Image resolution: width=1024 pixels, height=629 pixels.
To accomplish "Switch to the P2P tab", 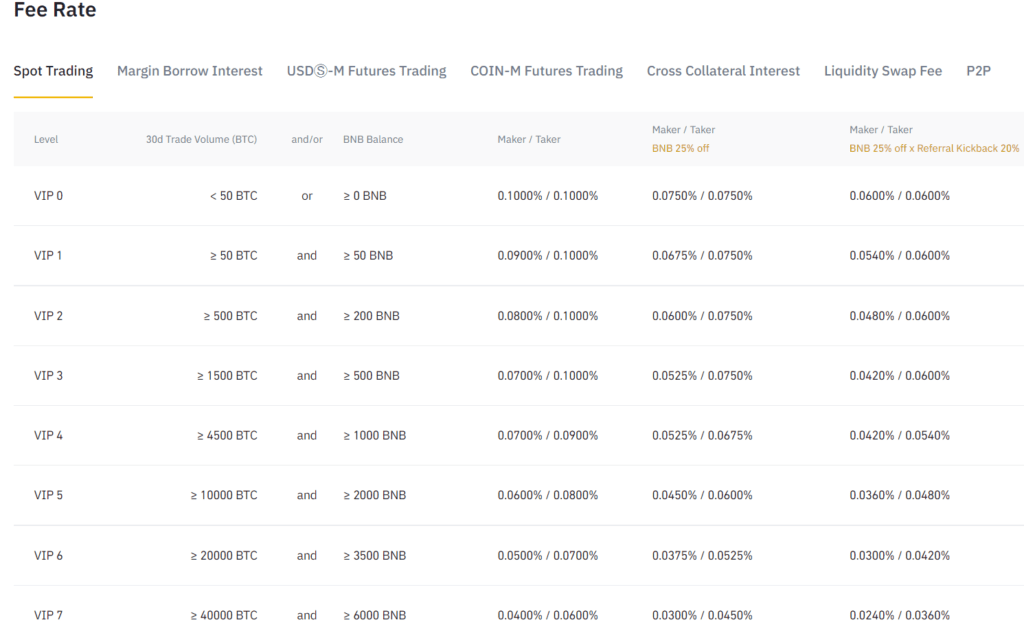I will [977, 71].
